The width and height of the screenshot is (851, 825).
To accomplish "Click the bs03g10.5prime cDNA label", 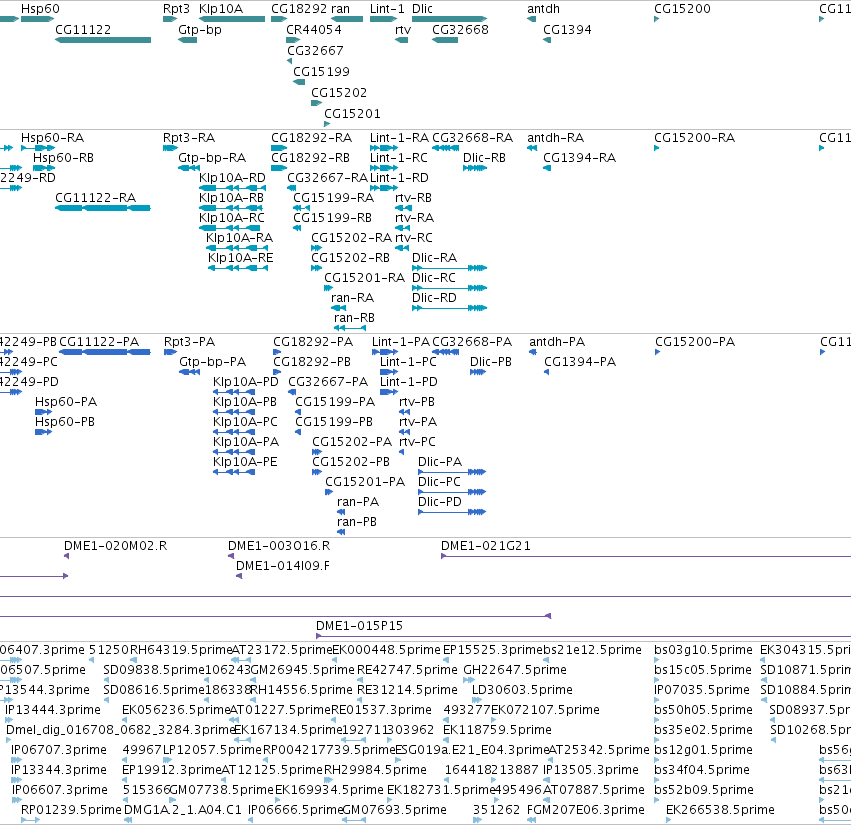I will click(x=703, y=649).
